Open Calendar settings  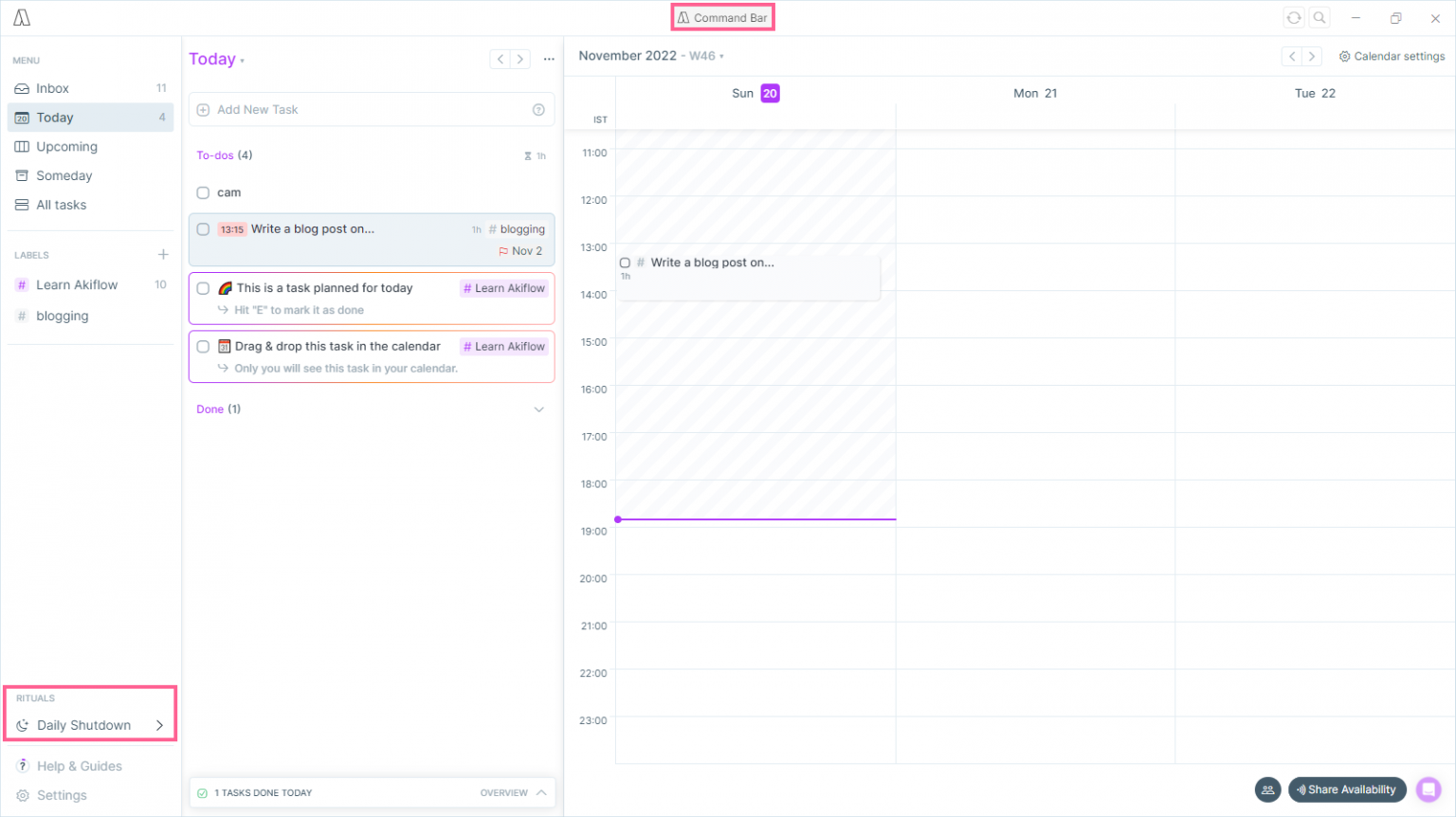pos(1392,57)
